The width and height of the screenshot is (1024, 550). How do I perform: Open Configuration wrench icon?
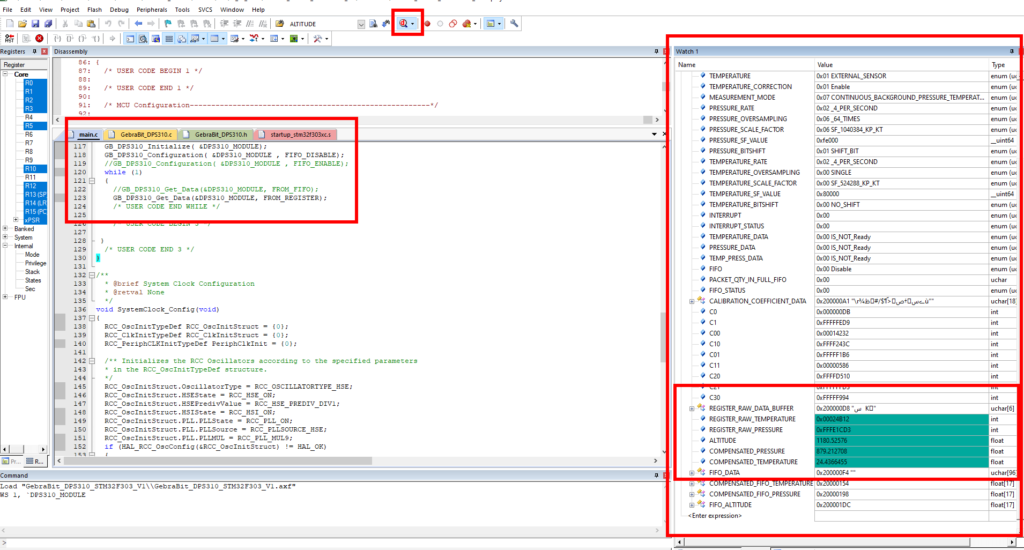click(x=514, y=24)
